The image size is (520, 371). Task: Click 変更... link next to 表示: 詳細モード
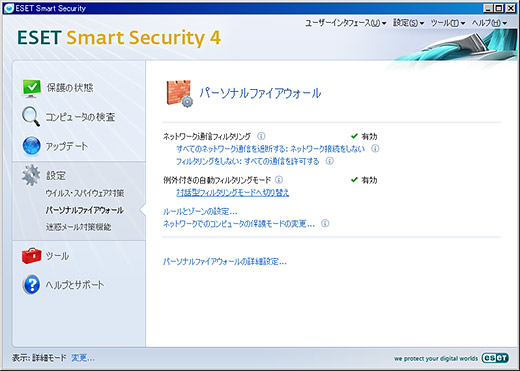coord(83,358)
